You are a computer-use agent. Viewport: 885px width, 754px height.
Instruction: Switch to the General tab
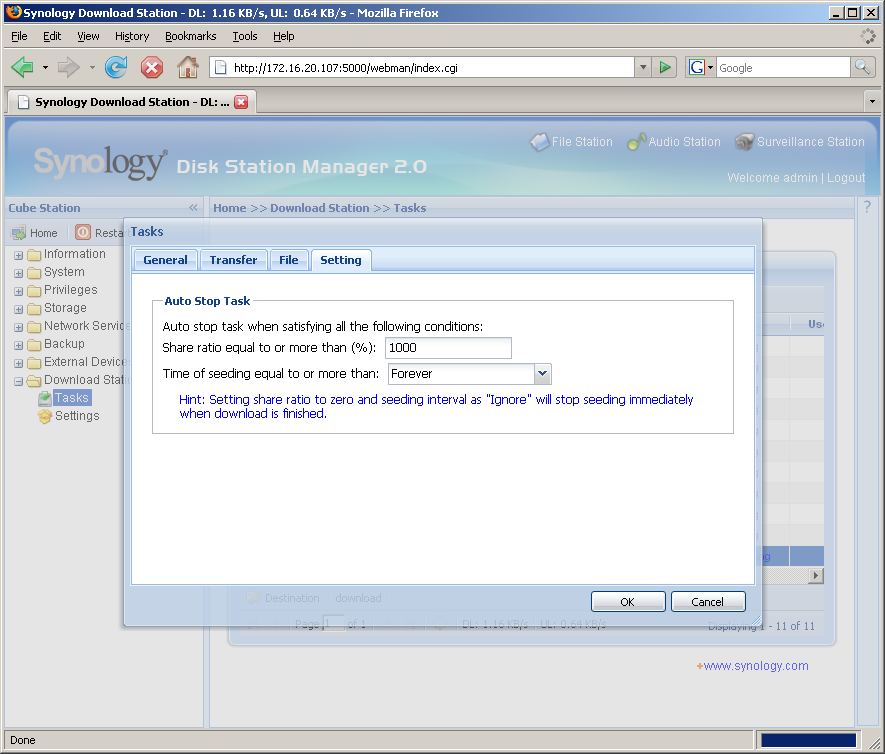coord(165,260)
